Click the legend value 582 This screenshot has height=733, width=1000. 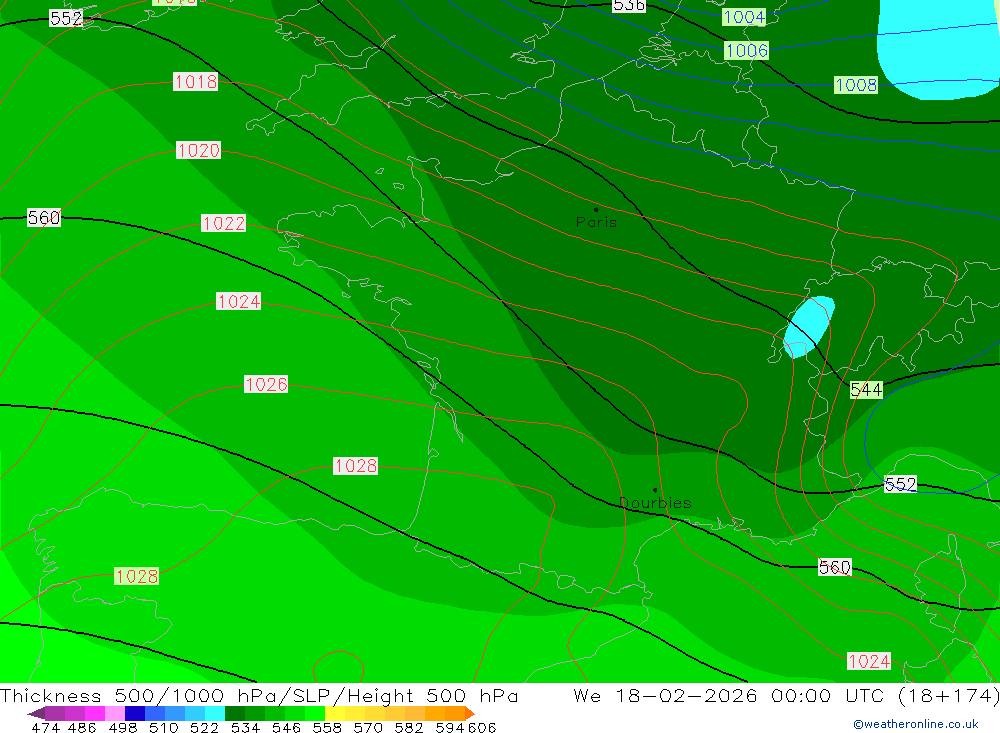[408, 727]
